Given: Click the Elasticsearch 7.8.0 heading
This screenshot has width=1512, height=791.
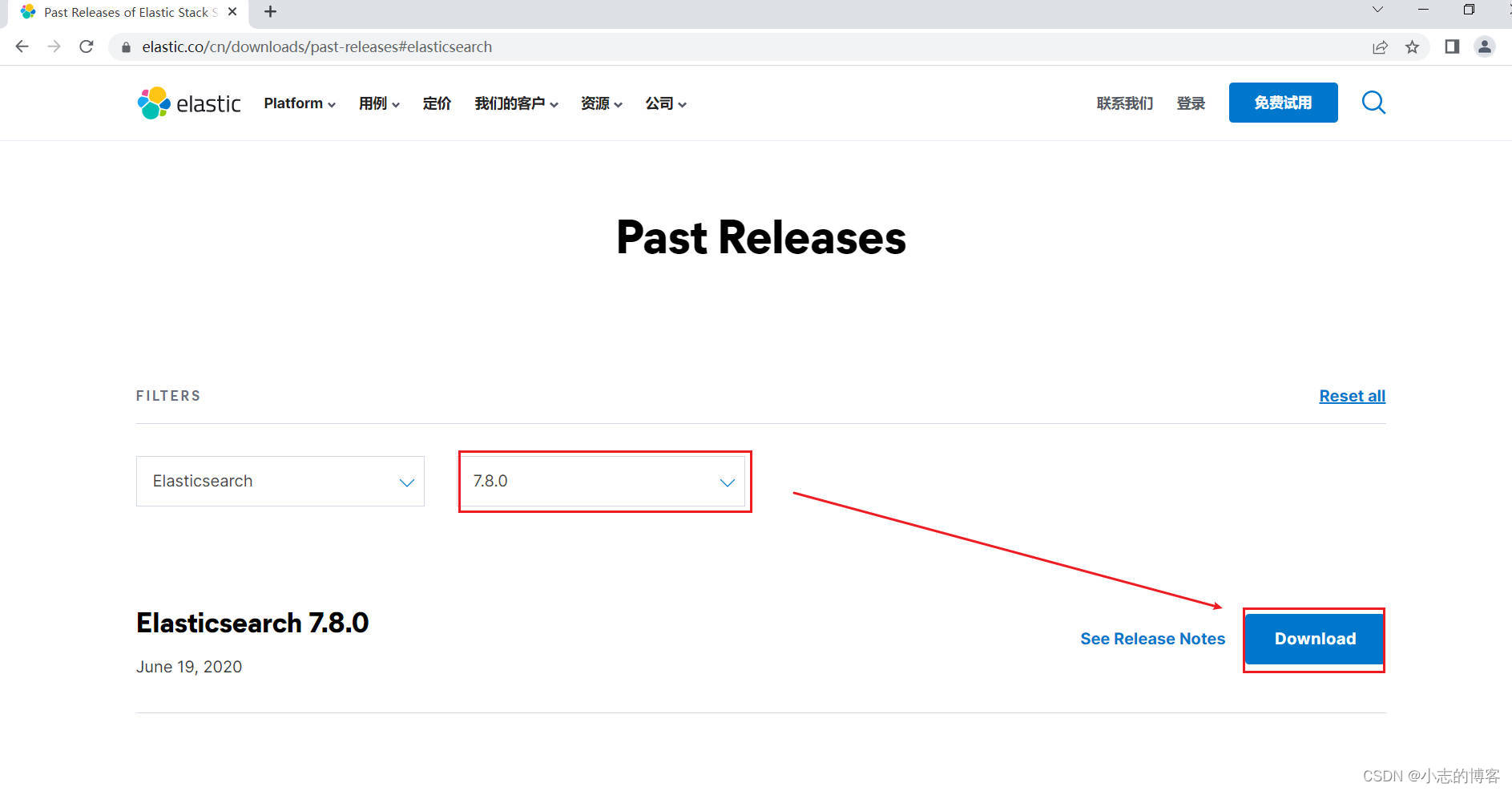Looking at the screenshot, I should 252,623.
